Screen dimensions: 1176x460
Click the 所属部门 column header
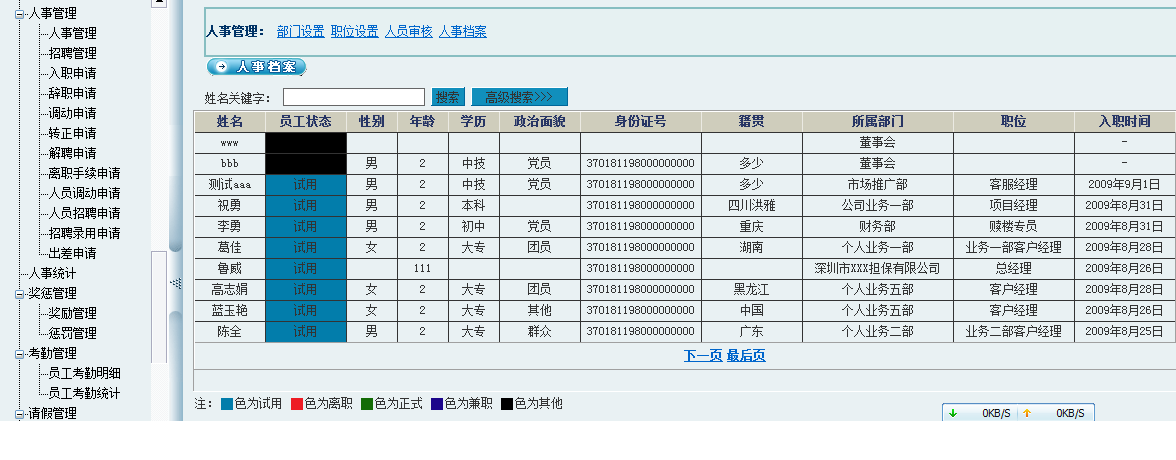[x=878, y=122]
